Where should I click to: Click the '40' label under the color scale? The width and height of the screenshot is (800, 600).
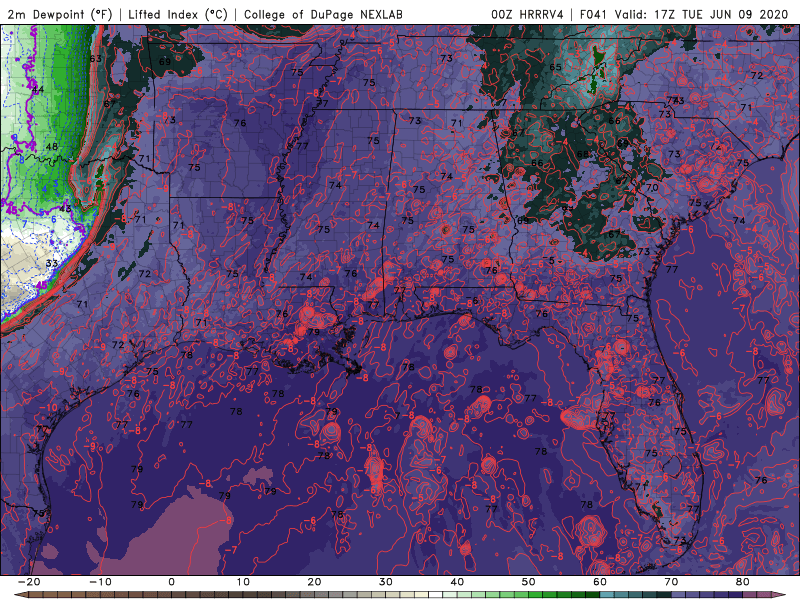tap(457, 582)
